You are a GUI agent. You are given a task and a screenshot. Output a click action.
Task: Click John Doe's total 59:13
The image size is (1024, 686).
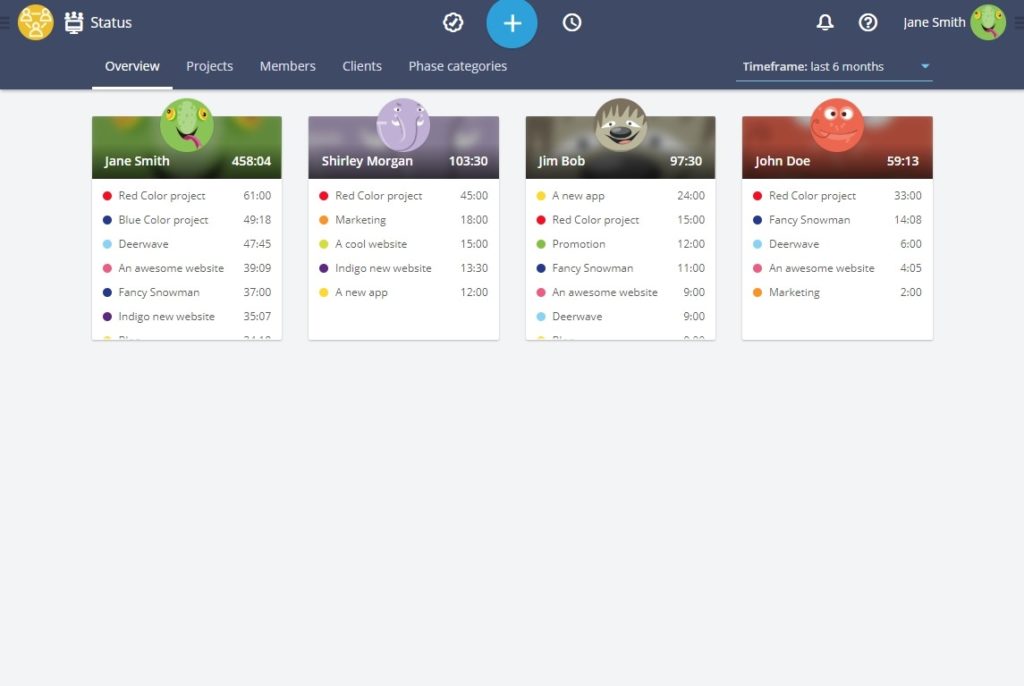click(x=903, y=161)
